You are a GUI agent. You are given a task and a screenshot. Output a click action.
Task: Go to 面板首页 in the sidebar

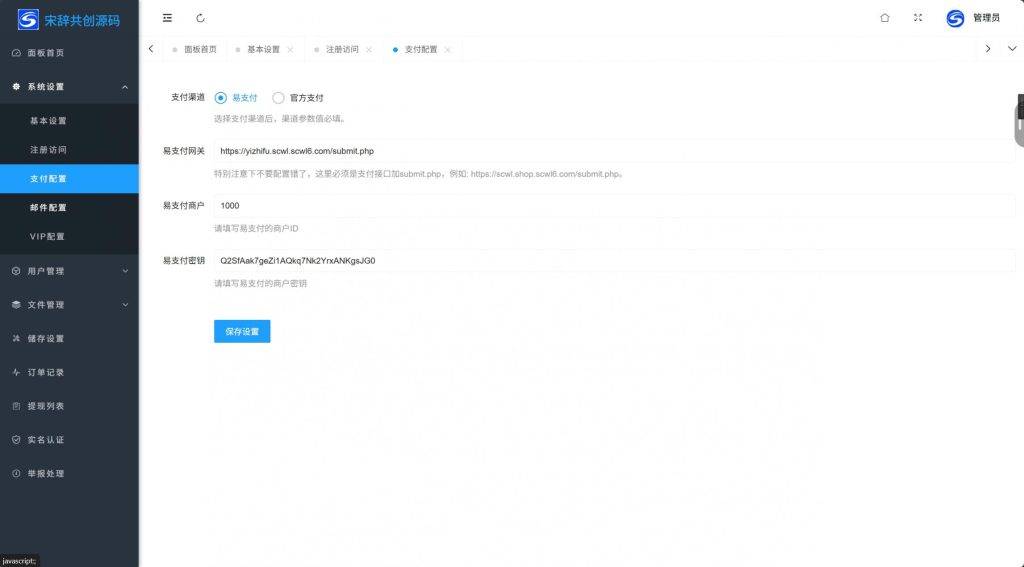[x=69, y=53]
